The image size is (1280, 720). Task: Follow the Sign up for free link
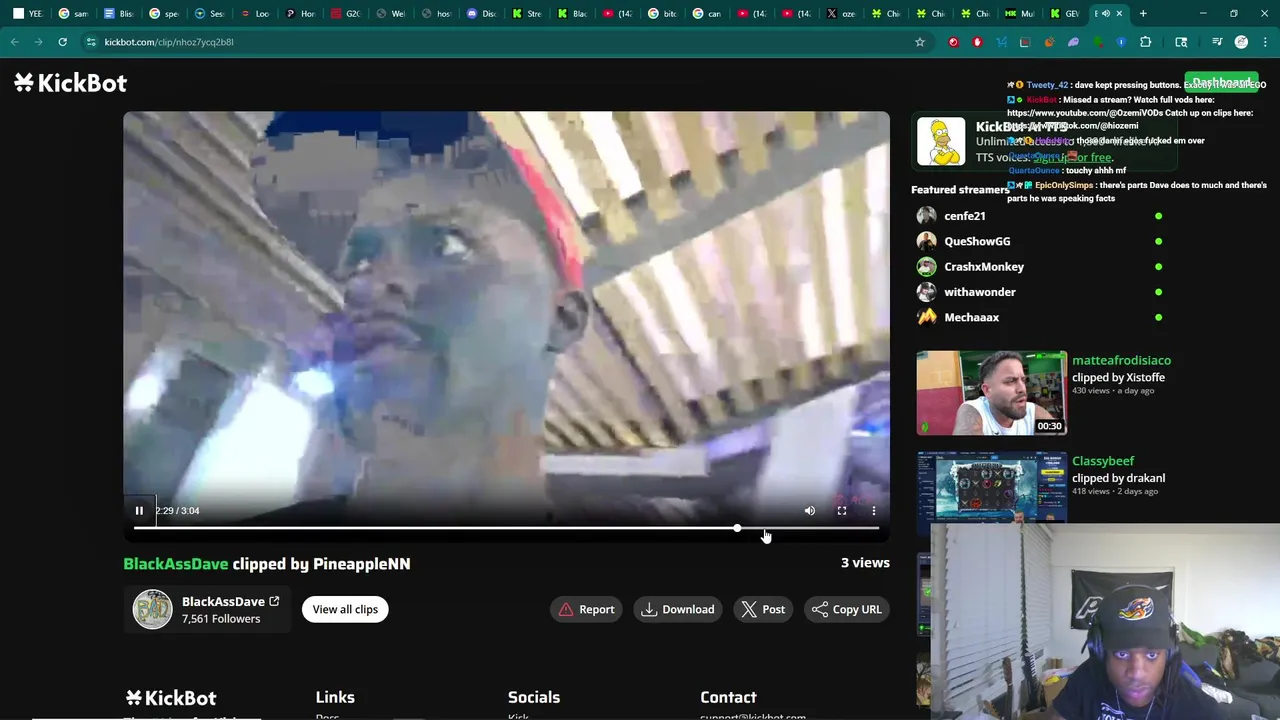click(x=1073, y=157)
